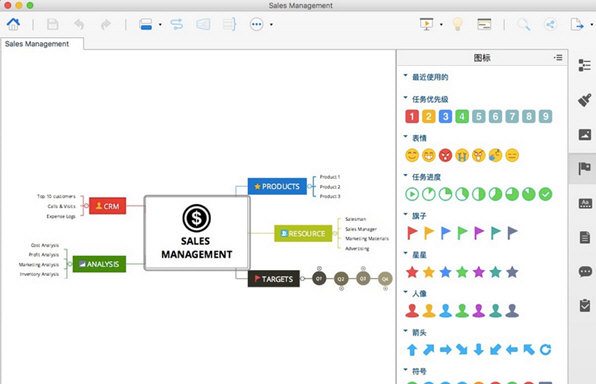This screenshot has height=384, width=596.
Task: Select the RESOURCE topic
Action: coord(303,233)
